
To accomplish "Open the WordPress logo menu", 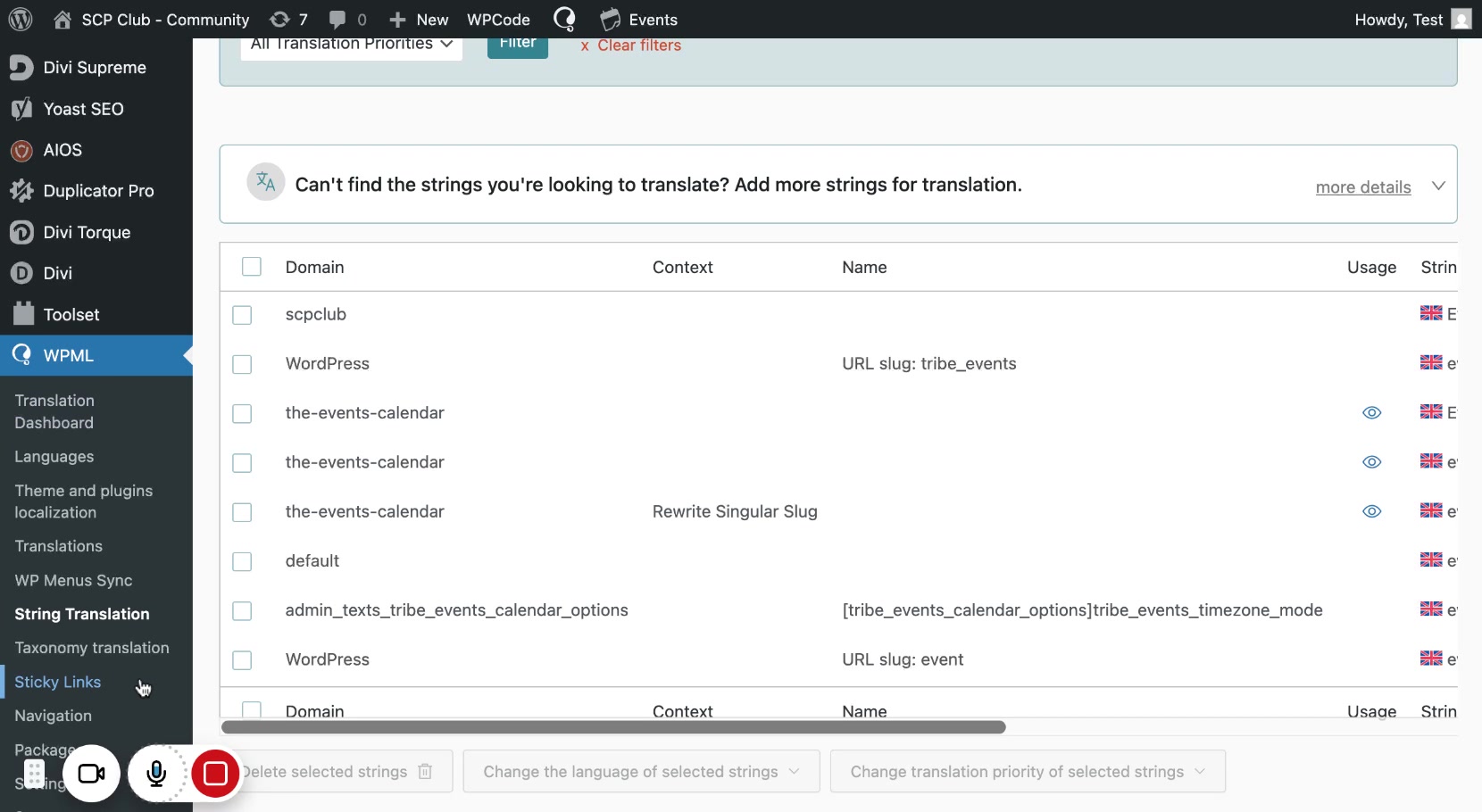I will pos(21,19).
